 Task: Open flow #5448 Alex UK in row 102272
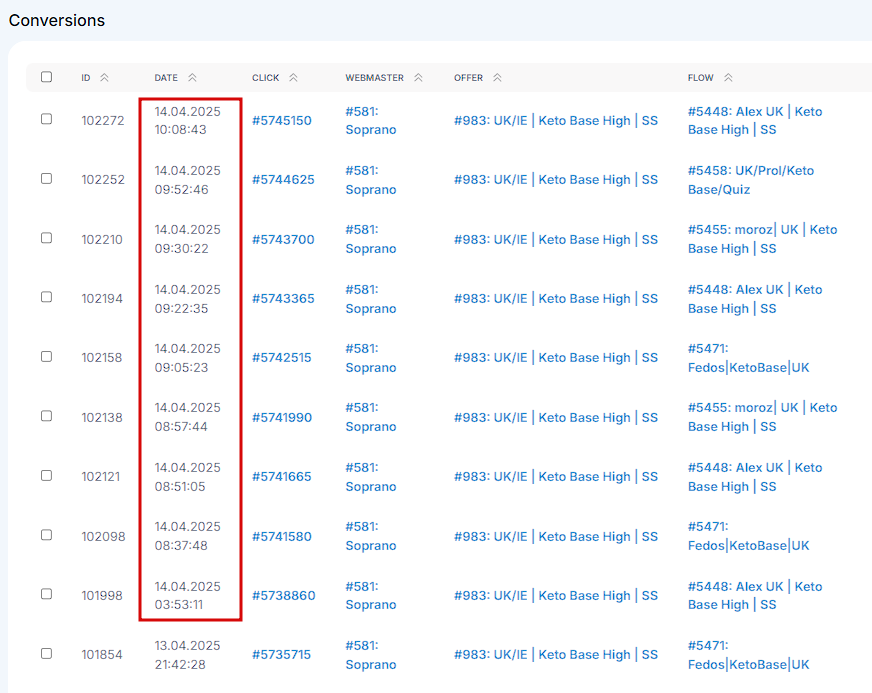[755, 121]
